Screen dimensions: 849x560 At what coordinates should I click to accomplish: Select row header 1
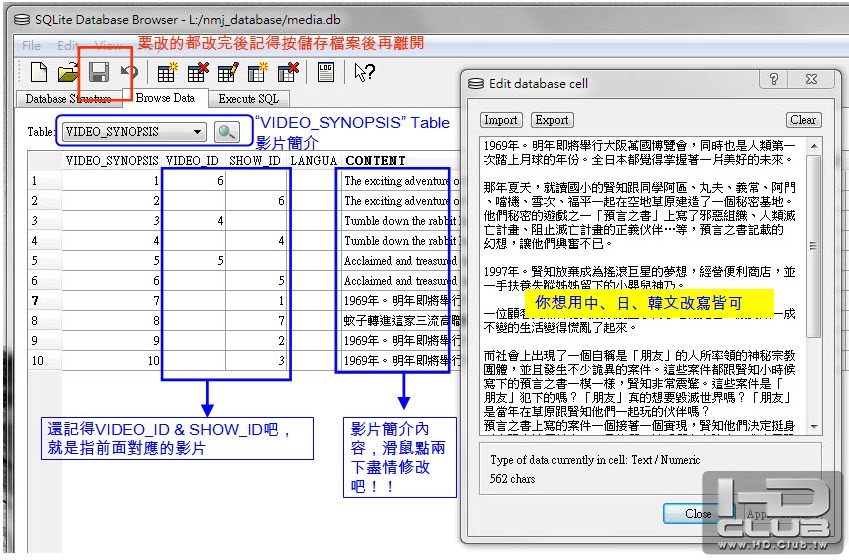point(45,181)
